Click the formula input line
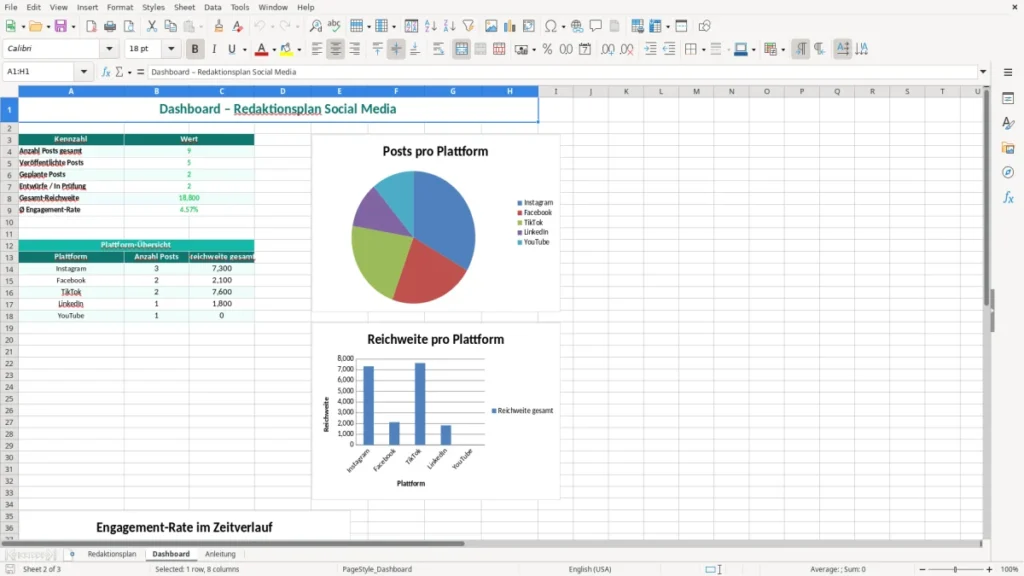Image resolution: width=1024 pixels, height=576 pixels. 562,72
